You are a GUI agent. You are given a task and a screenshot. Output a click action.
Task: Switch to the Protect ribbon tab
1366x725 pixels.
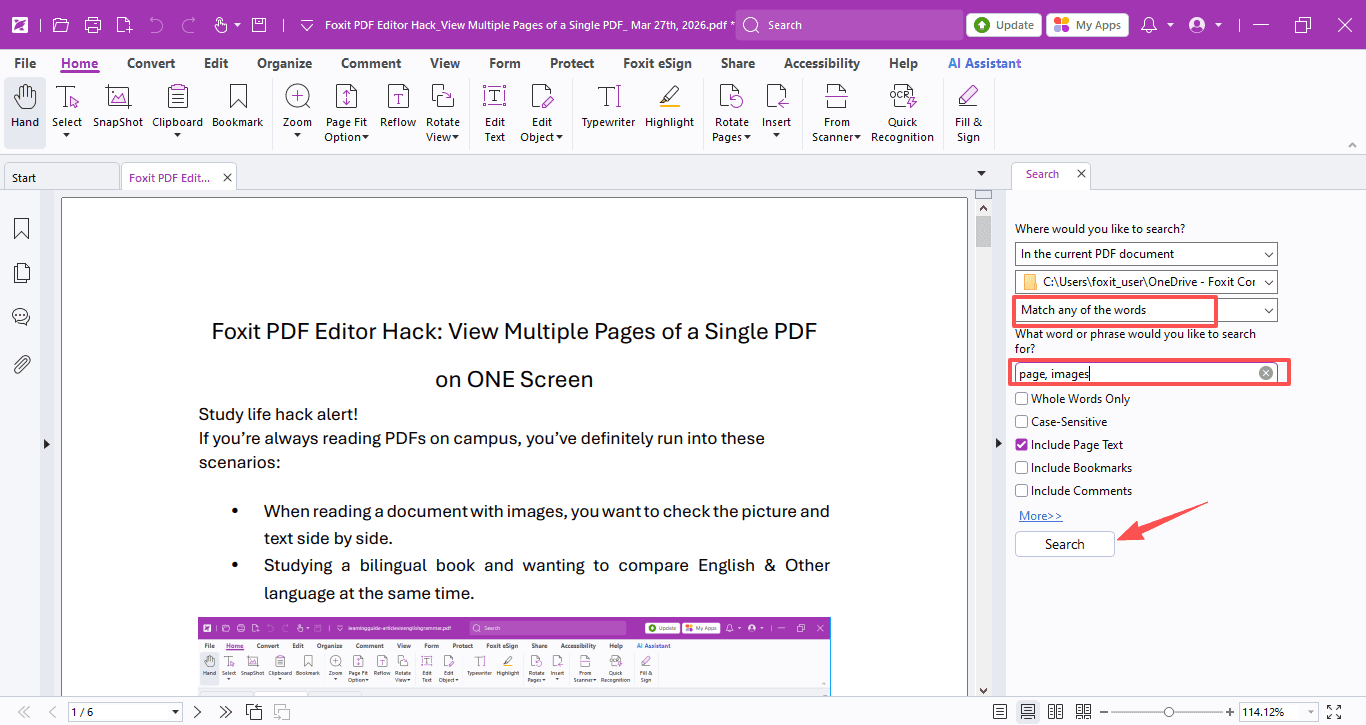572,63
